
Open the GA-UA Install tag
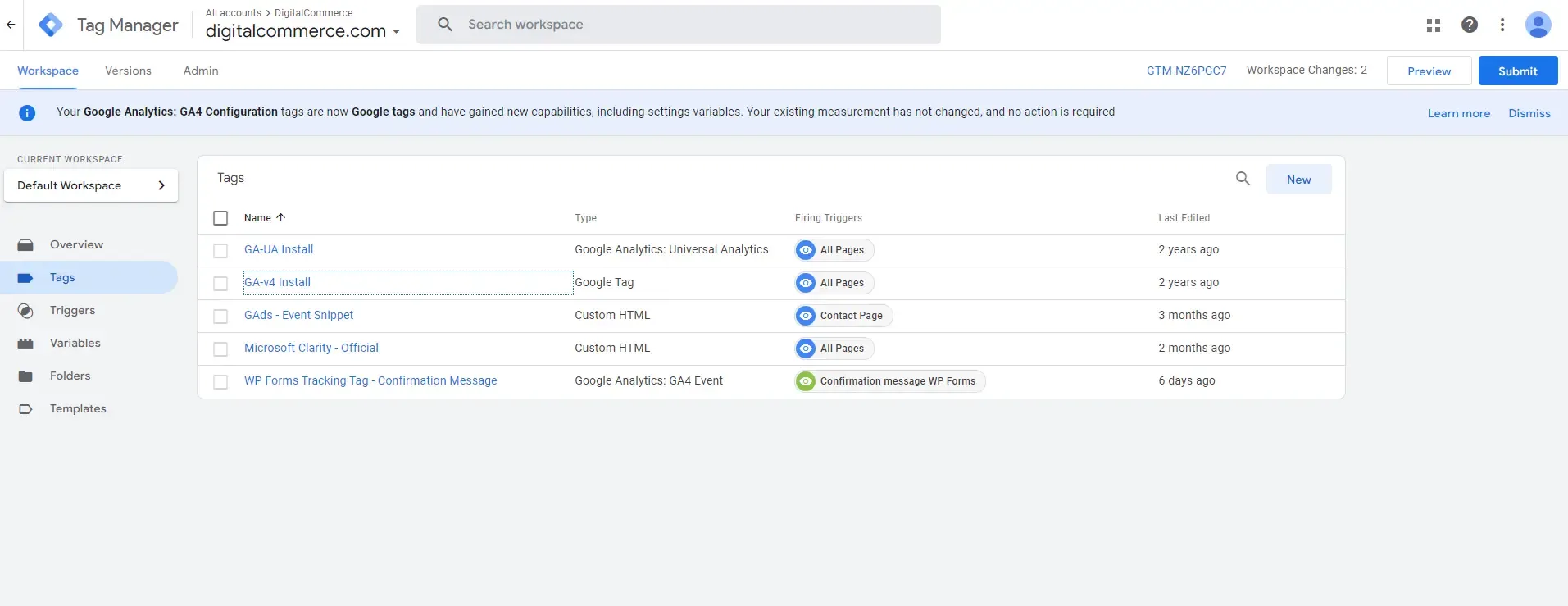[279, 249]
